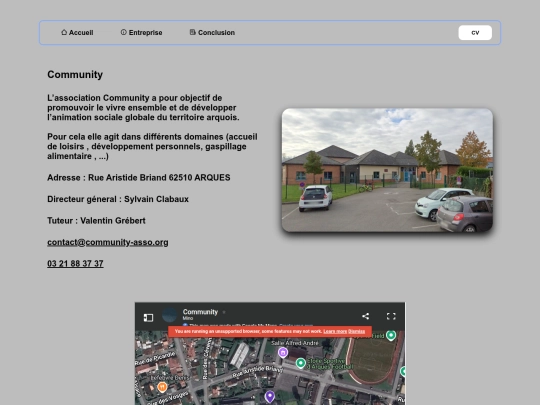540x405 pixels.
Task: Open the Conclusion page
Action: (x=212, y=32)
